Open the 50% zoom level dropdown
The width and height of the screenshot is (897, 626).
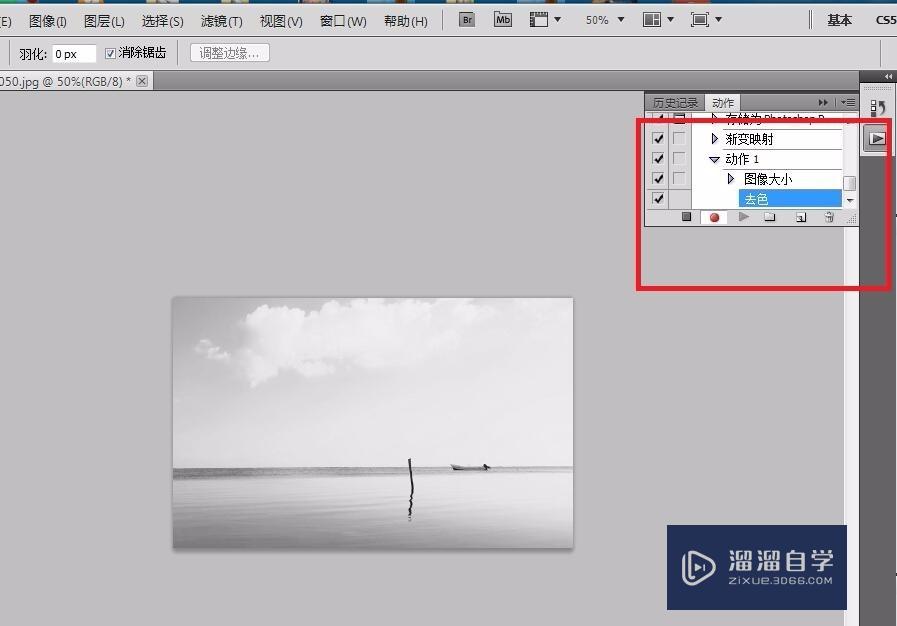point(604,20)
